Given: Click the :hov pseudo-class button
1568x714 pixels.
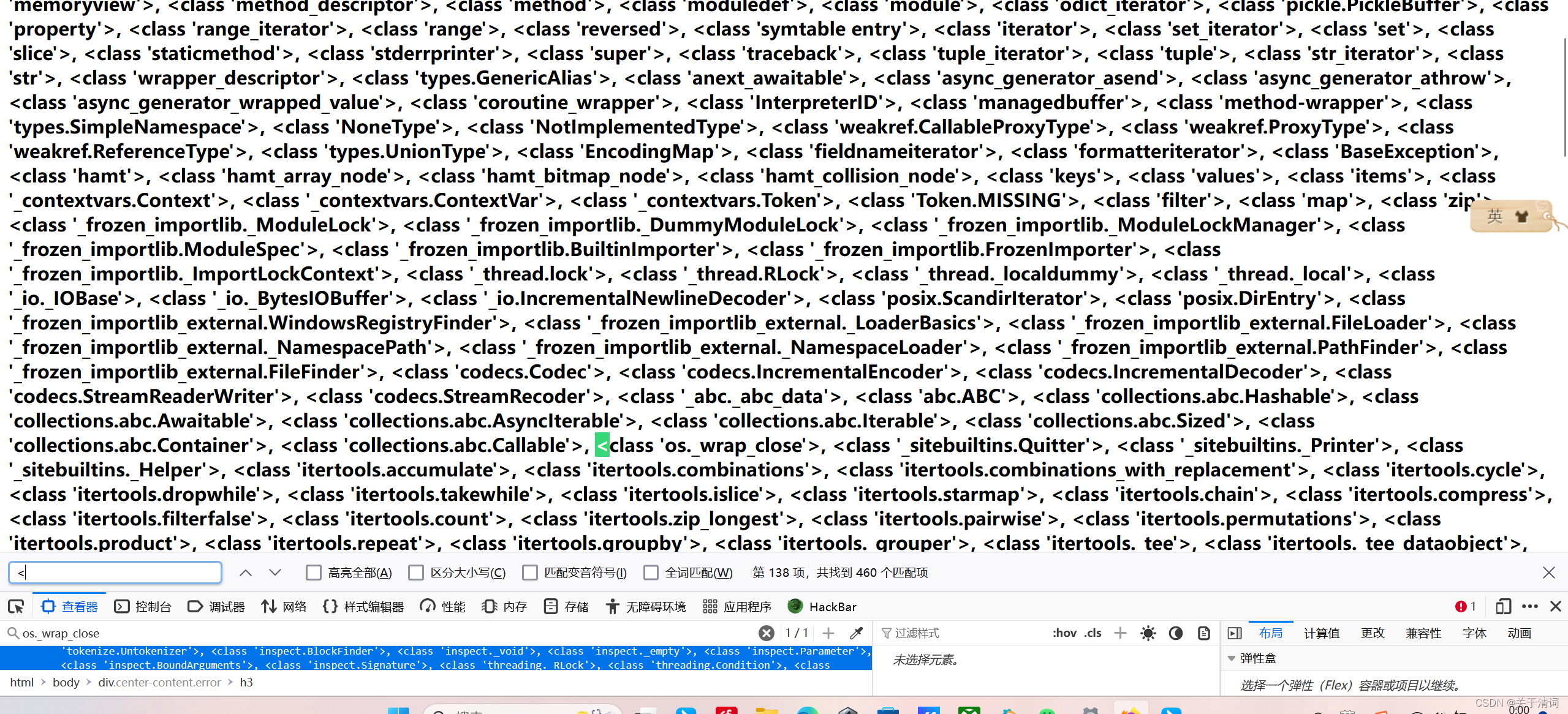Looking at the screenshot, I should tap(1064, 633).
